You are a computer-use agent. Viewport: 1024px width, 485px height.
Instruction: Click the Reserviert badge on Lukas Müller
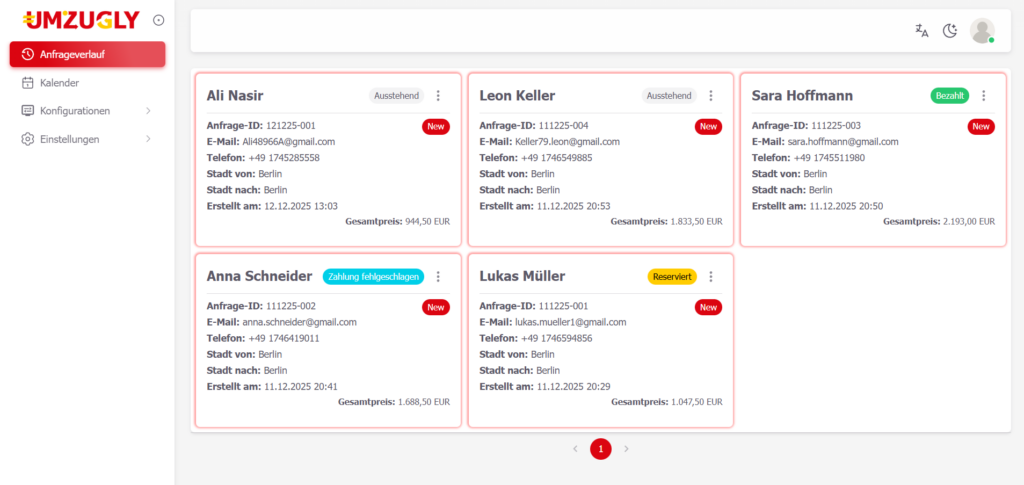[672, 277]
